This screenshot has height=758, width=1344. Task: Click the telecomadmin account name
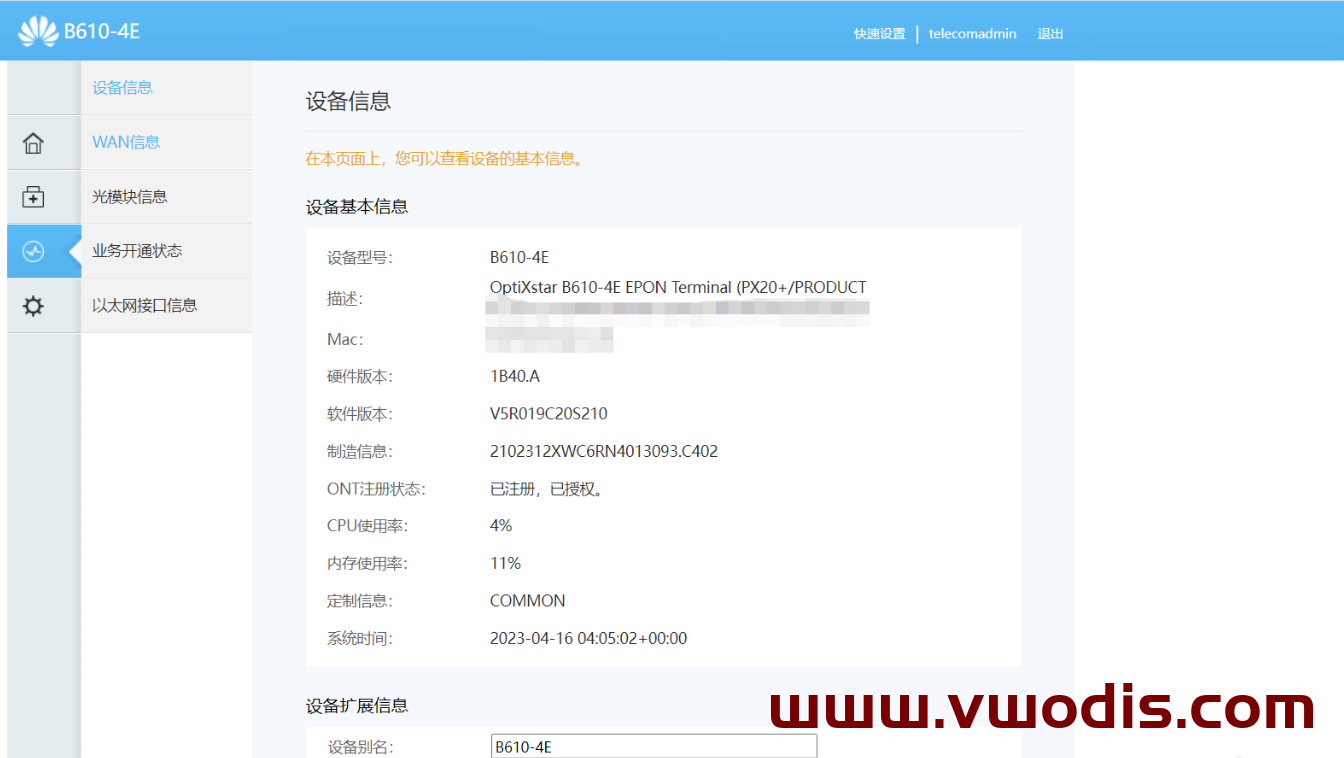click(x=972, y=33)
